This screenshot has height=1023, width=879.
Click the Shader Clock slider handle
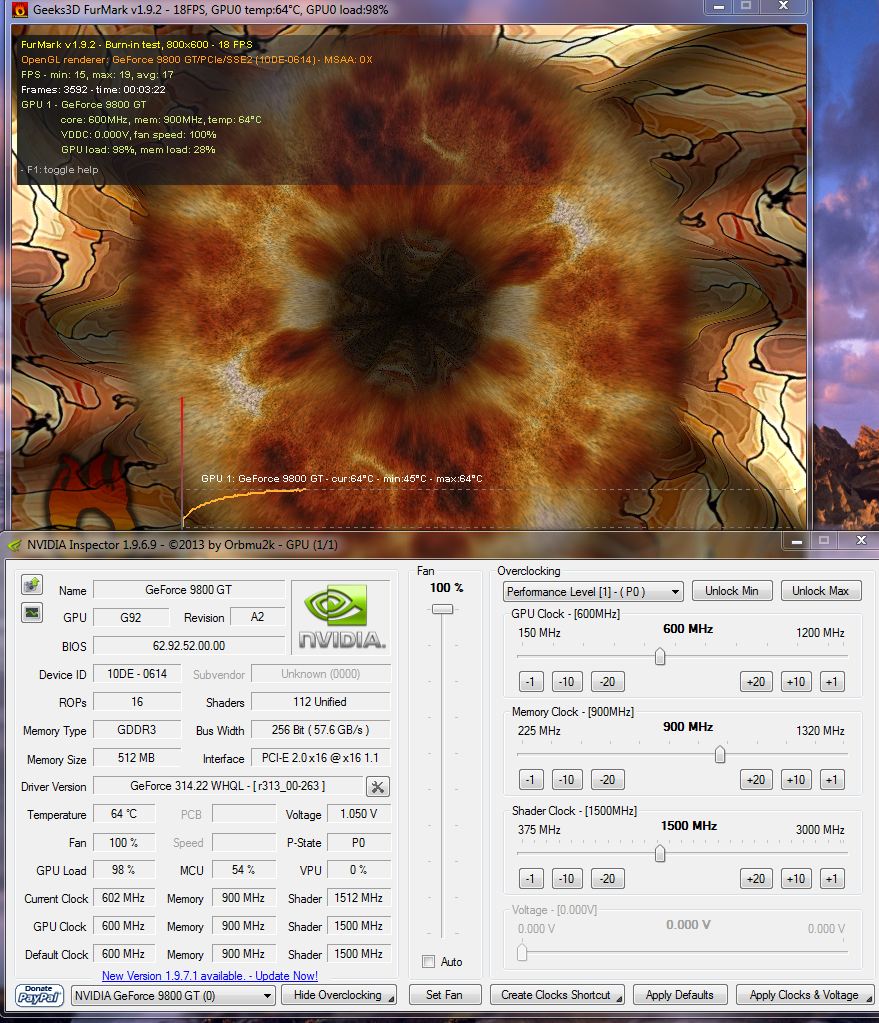[x=660, y=853]
